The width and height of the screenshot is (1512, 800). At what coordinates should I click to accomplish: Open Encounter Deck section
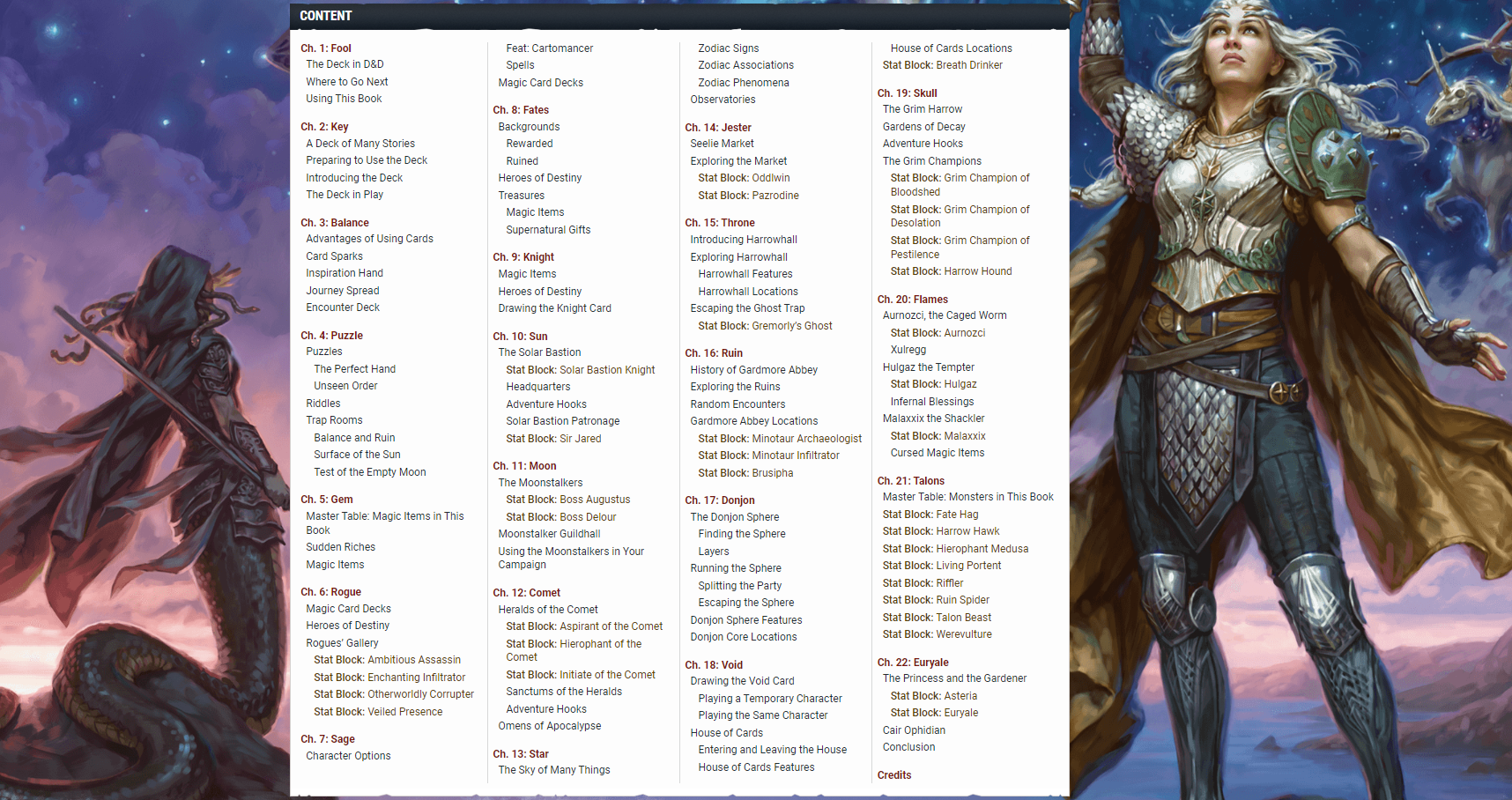(343, 307)
